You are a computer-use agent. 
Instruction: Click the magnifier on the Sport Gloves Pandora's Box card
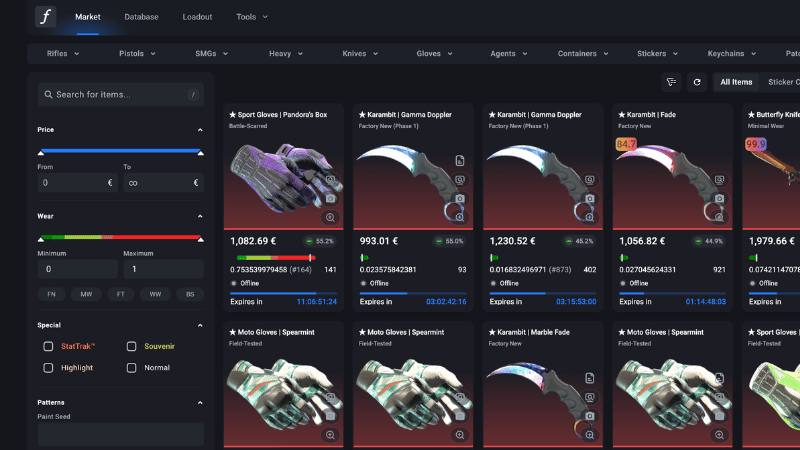330,217
